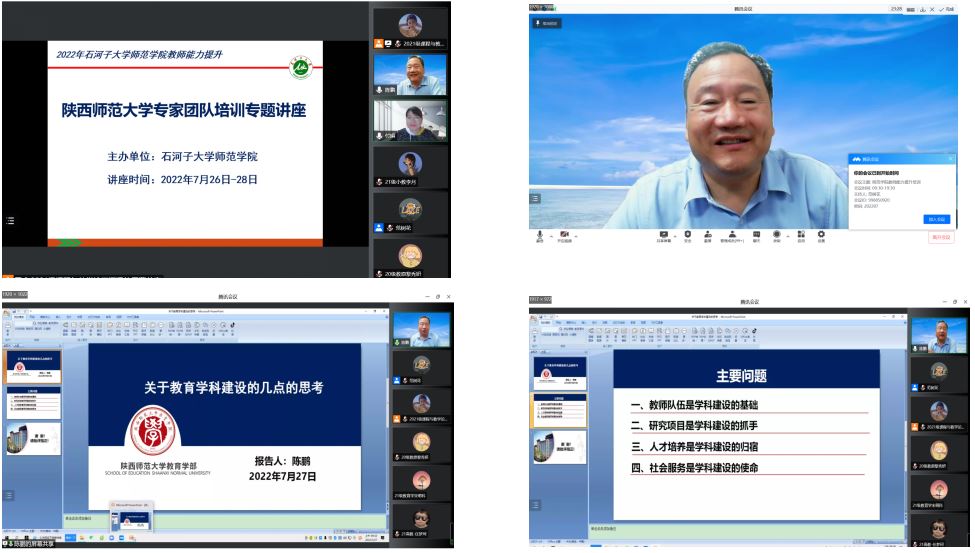The width and height of the screenshot is (975, 553).
Task: Click text 一、教师队伍是学科建设的基础
Action: pos(695,405)
